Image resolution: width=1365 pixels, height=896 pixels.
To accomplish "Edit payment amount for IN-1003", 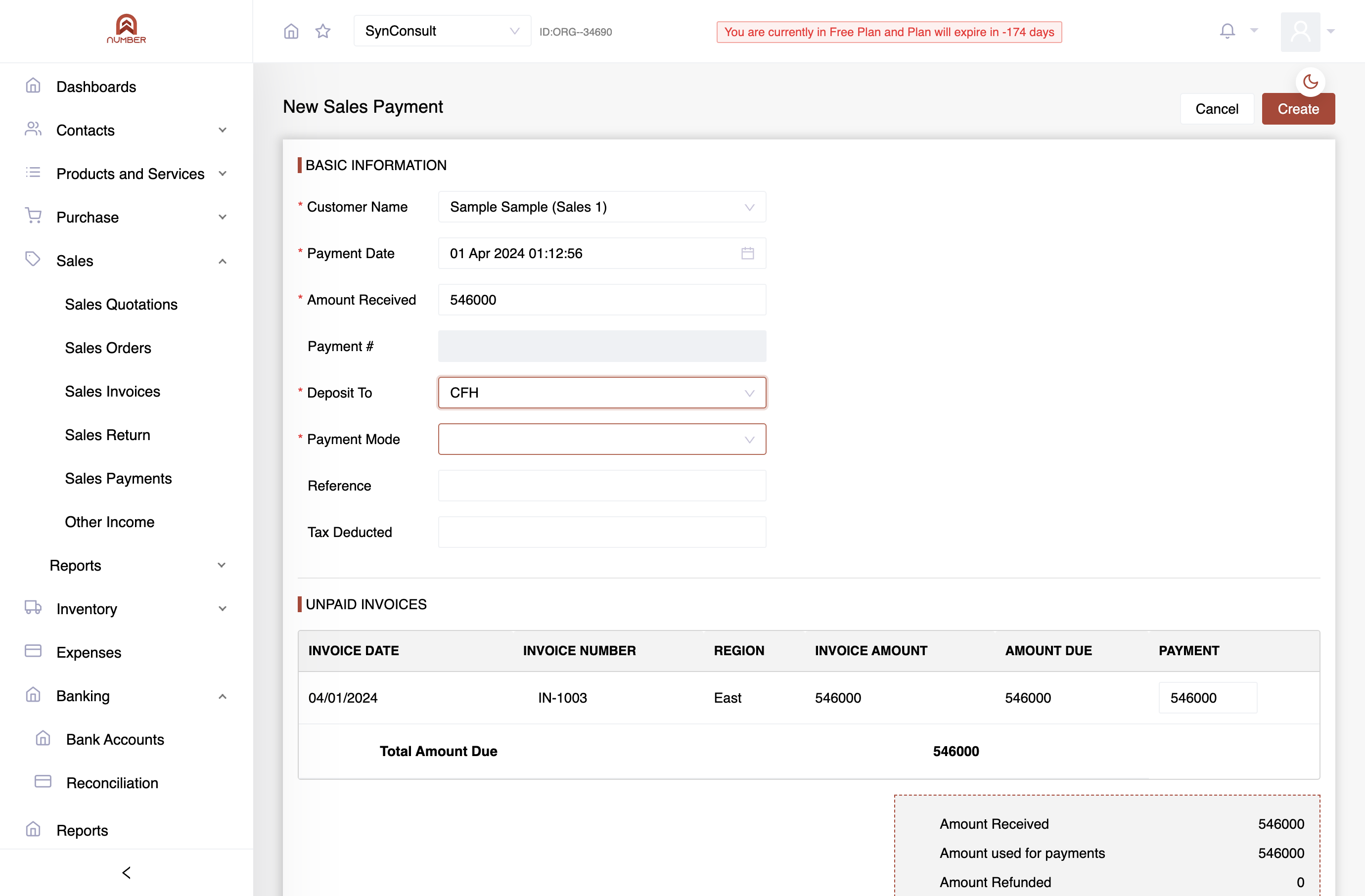I will [1208, 698].
